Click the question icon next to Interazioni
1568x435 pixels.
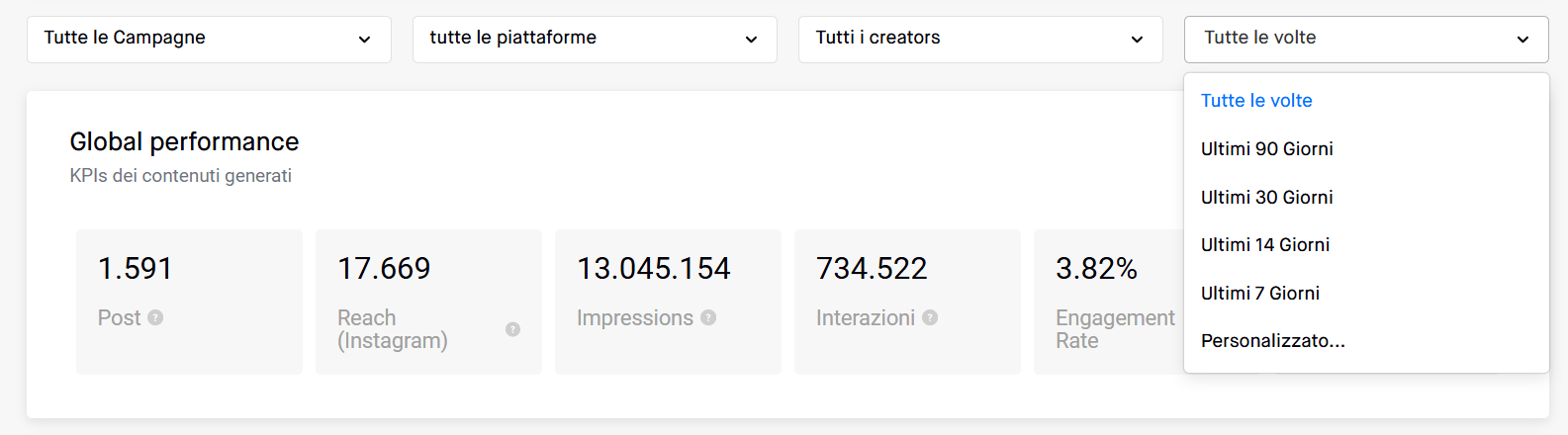pos(930,317)
